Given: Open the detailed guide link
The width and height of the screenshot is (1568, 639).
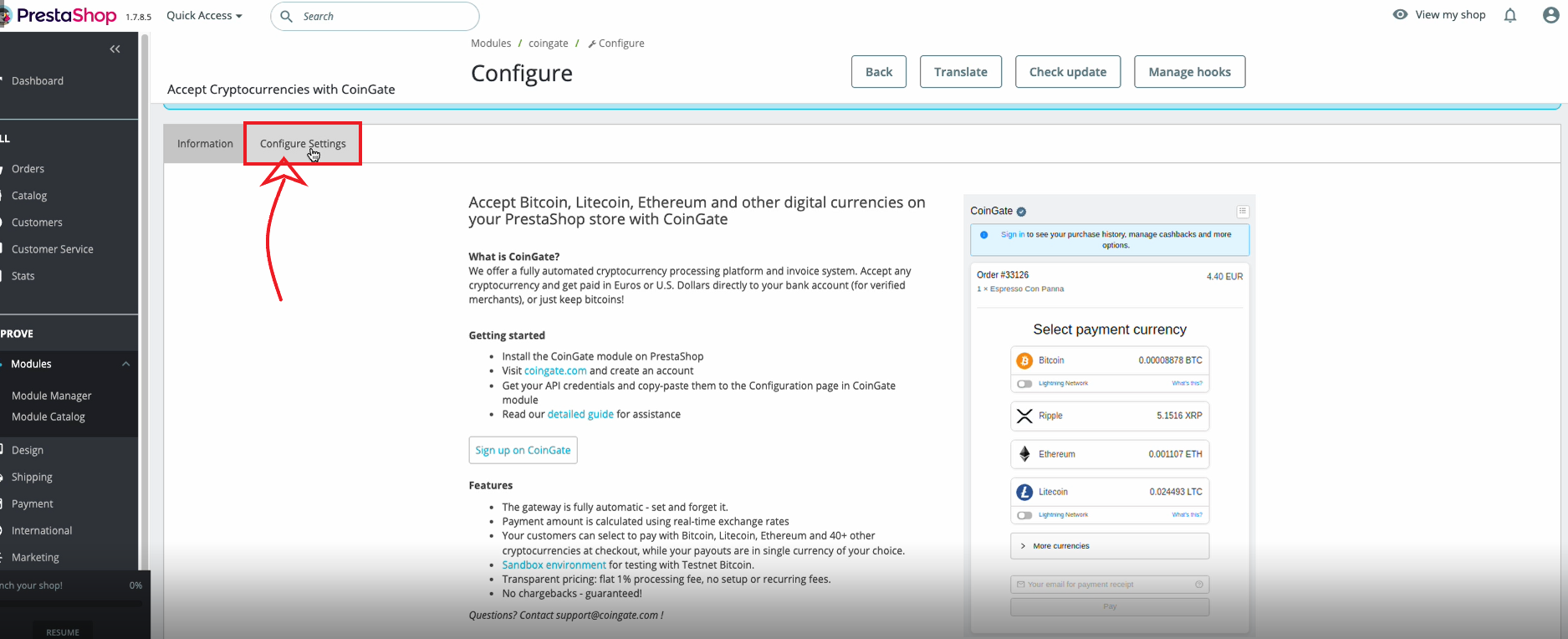Looking at the screenshot, I should click(x=580, y=414).
